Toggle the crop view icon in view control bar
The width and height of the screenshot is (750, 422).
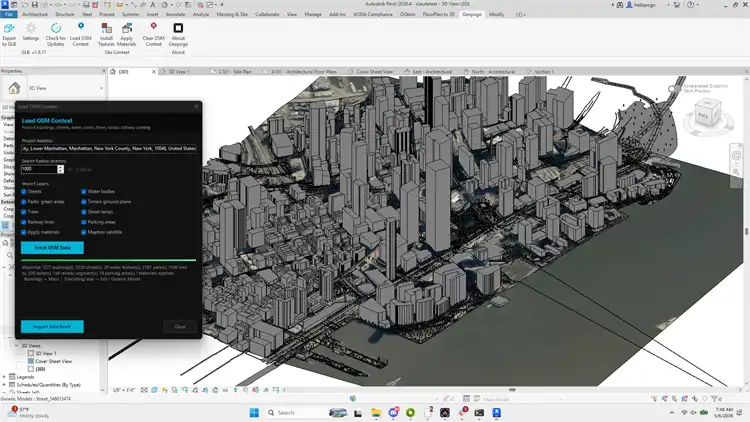(x=195, y=390)
